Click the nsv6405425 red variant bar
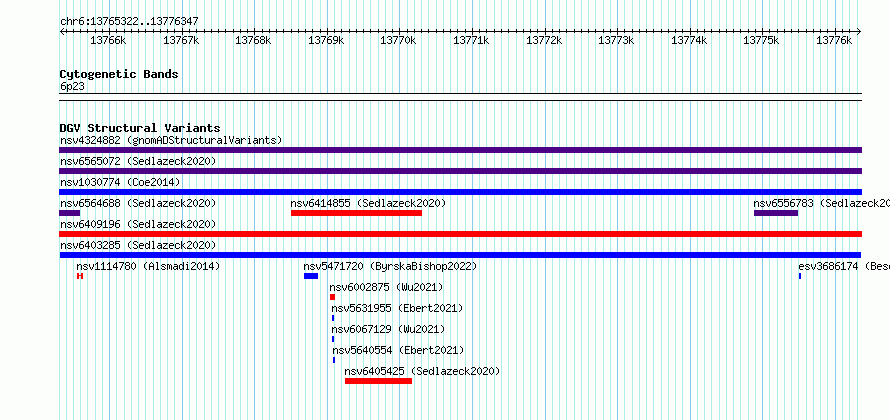 click(x=379, y=381)
